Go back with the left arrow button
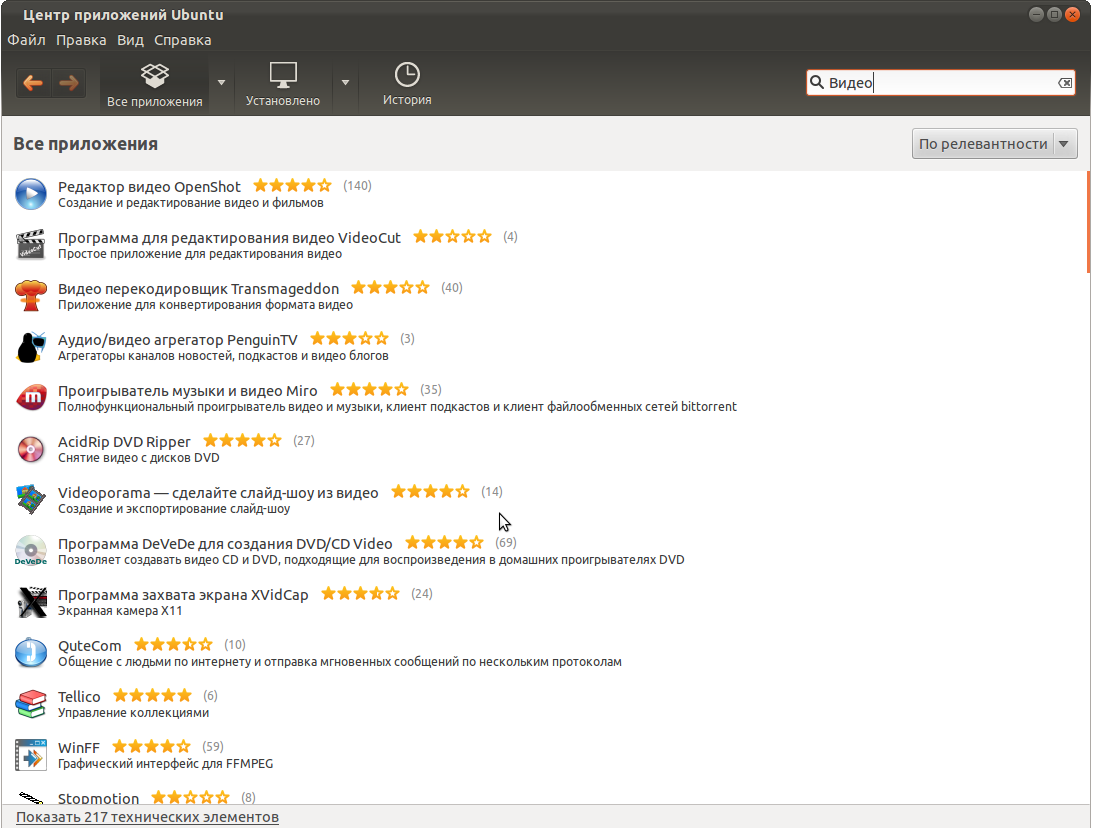The height and width of the screenshot is (828, 1093). tap(33, 83)
